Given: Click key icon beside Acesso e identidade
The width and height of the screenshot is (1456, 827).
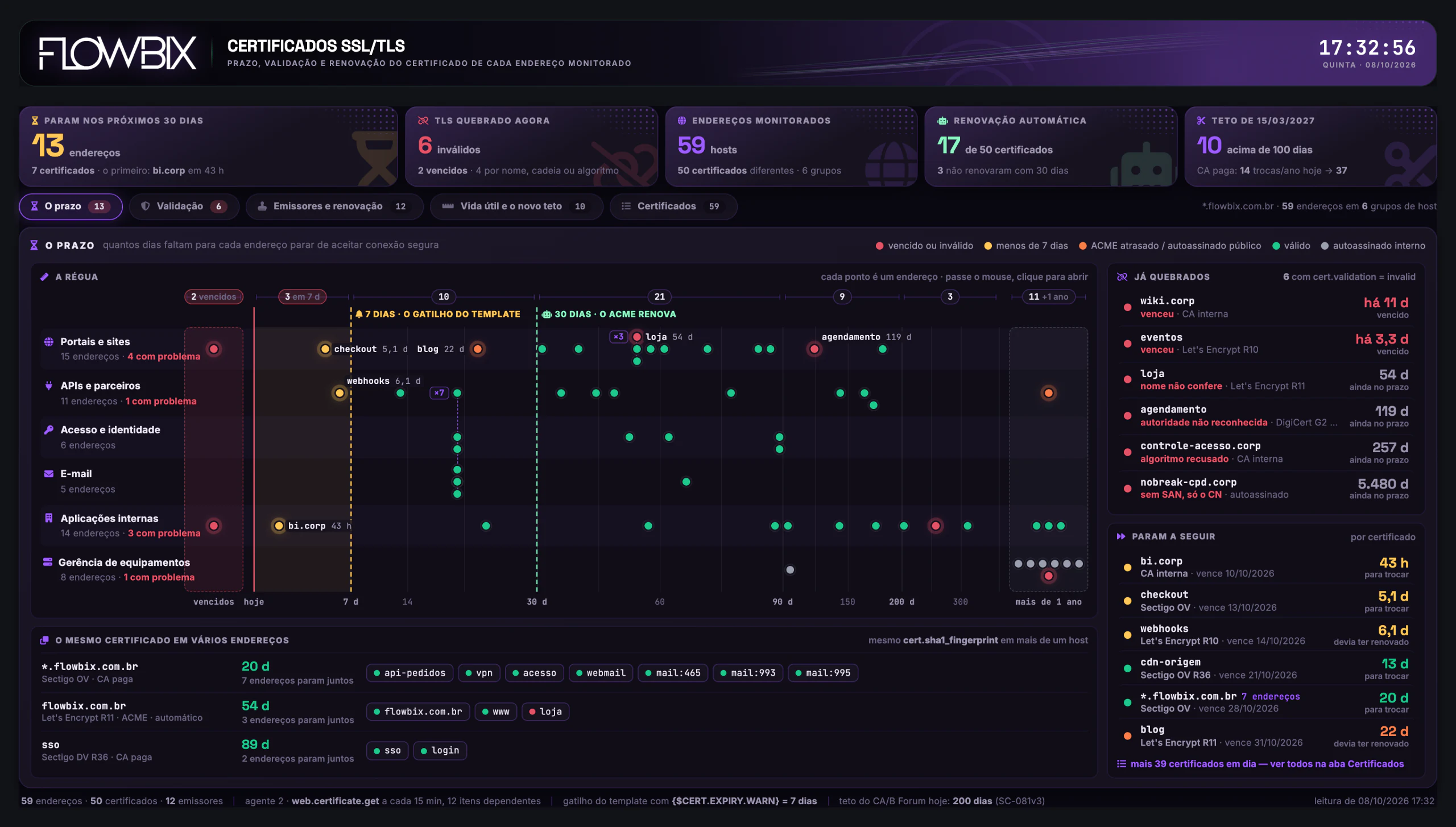Looking at the screenshot, I should [x=49, y=430].
